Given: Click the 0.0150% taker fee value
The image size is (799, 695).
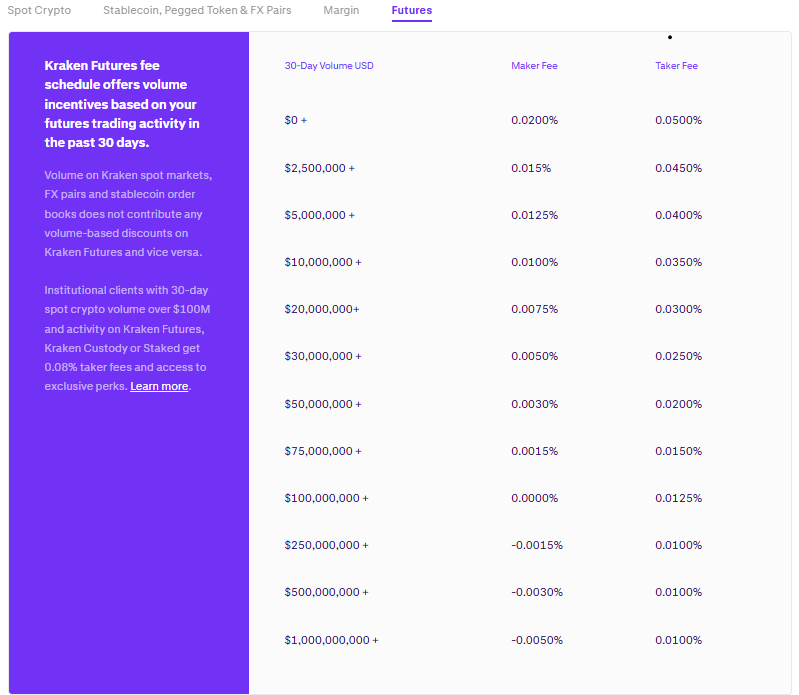Looking at the screenshot, I should click(x=679, y=451).
